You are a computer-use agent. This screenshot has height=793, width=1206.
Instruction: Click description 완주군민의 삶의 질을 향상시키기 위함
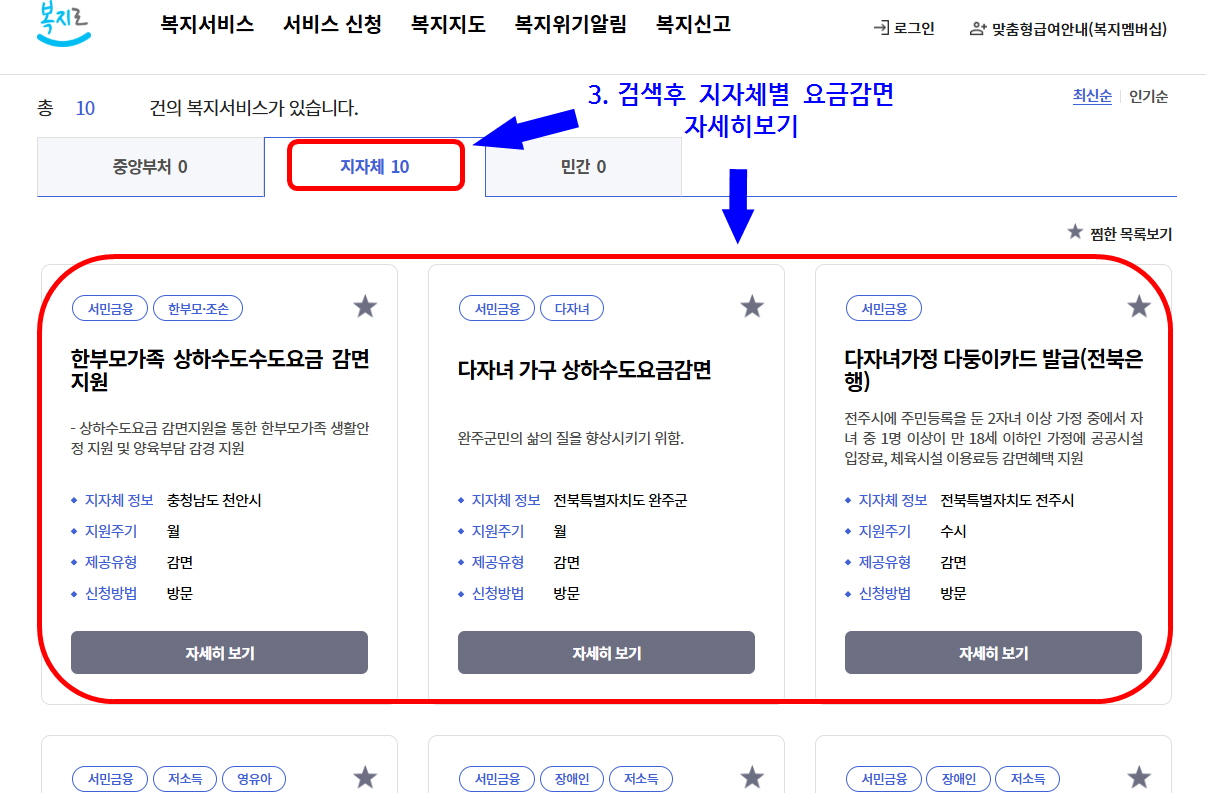click(x=571, y=438)
